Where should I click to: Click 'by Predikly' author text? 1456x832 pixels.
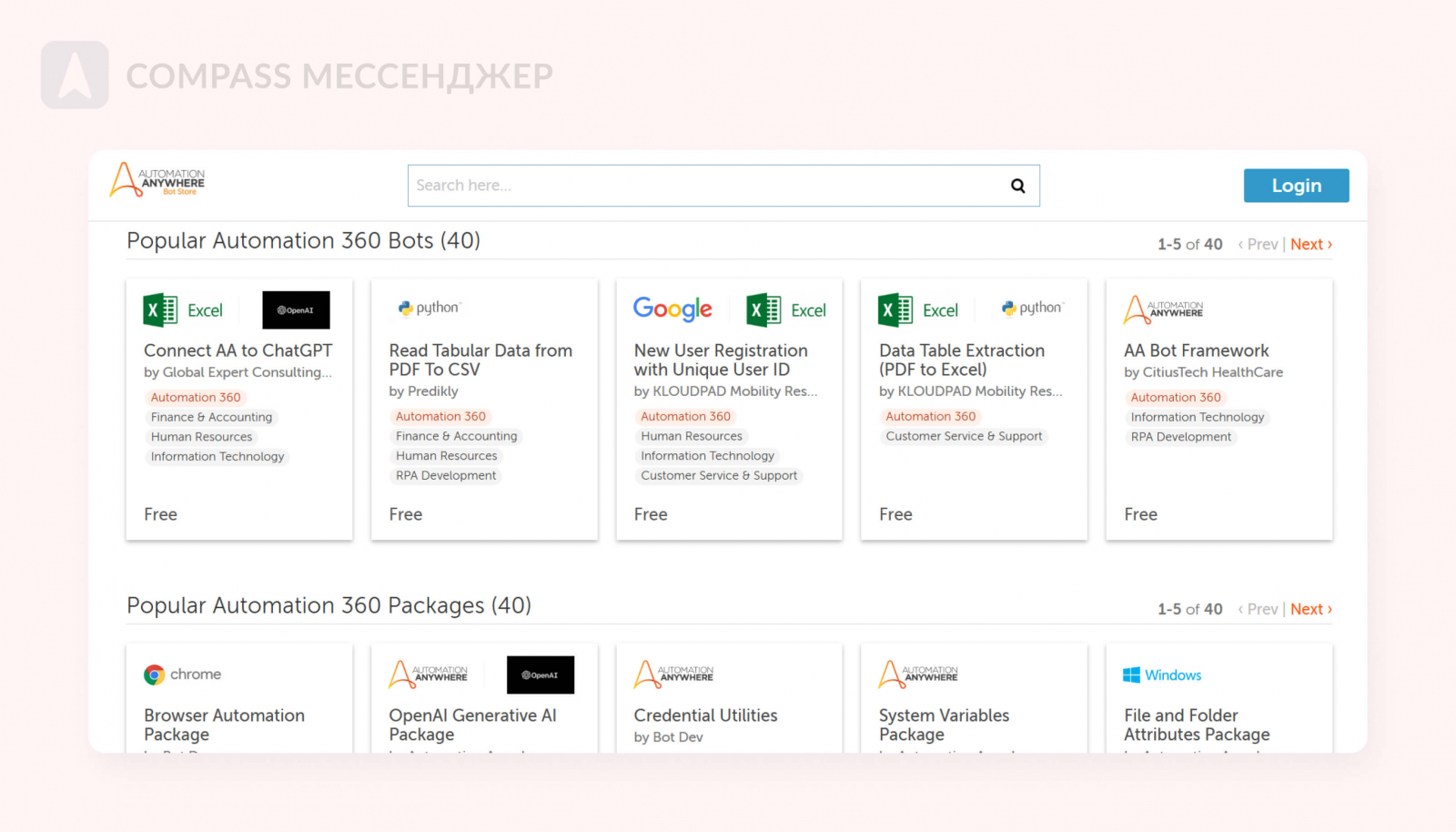coord(423,391)
